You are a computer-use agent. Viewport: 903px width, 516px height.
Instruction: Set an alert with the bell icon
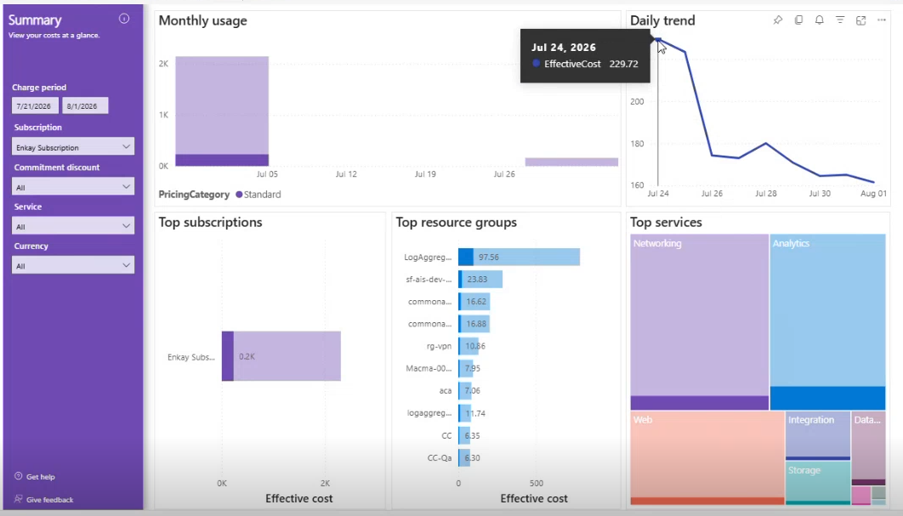pyautogui.click(x=819, y=20)
